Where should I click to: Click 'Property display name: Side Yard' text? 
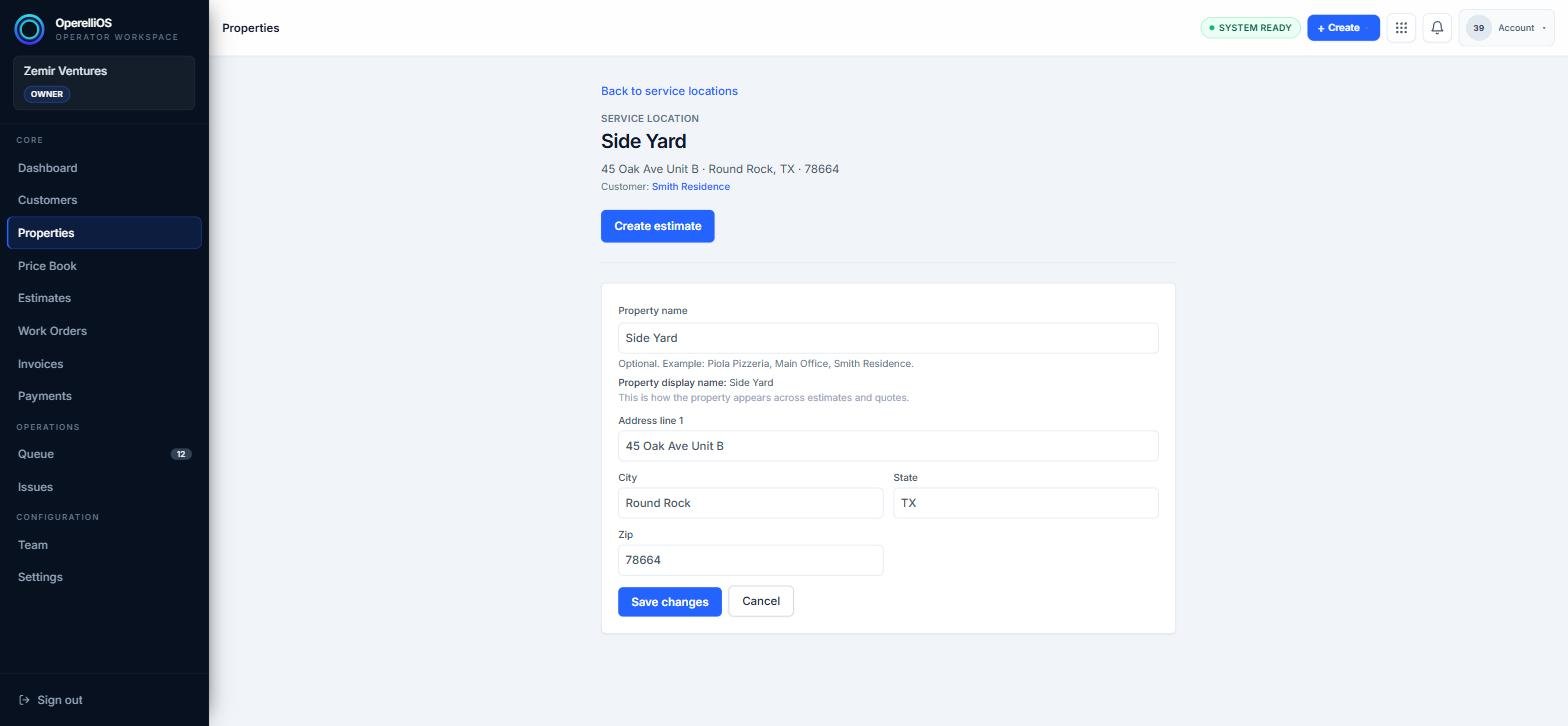point(696,383)
